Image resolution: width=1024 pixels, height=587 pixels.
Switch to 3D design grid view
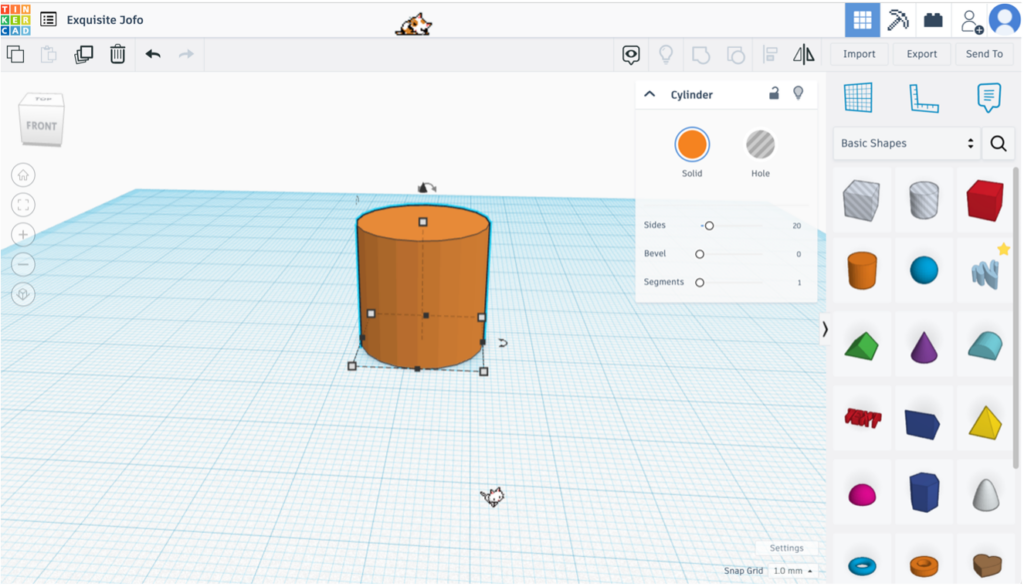862,20
